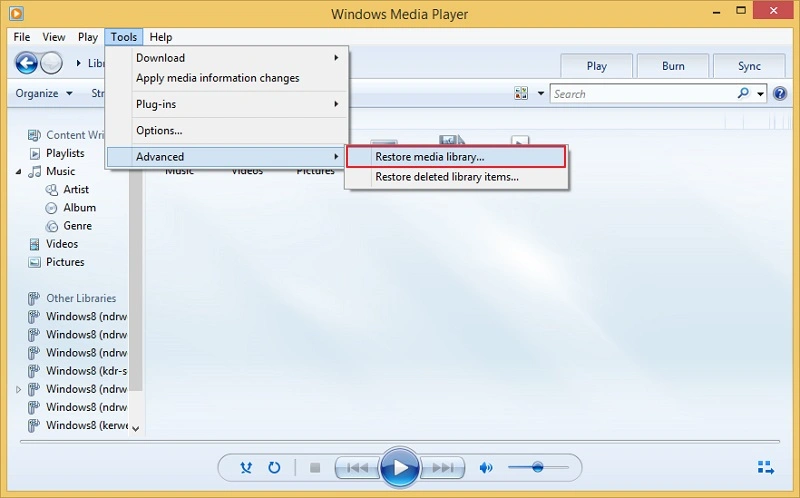Click the stop button

pos(315,467)
